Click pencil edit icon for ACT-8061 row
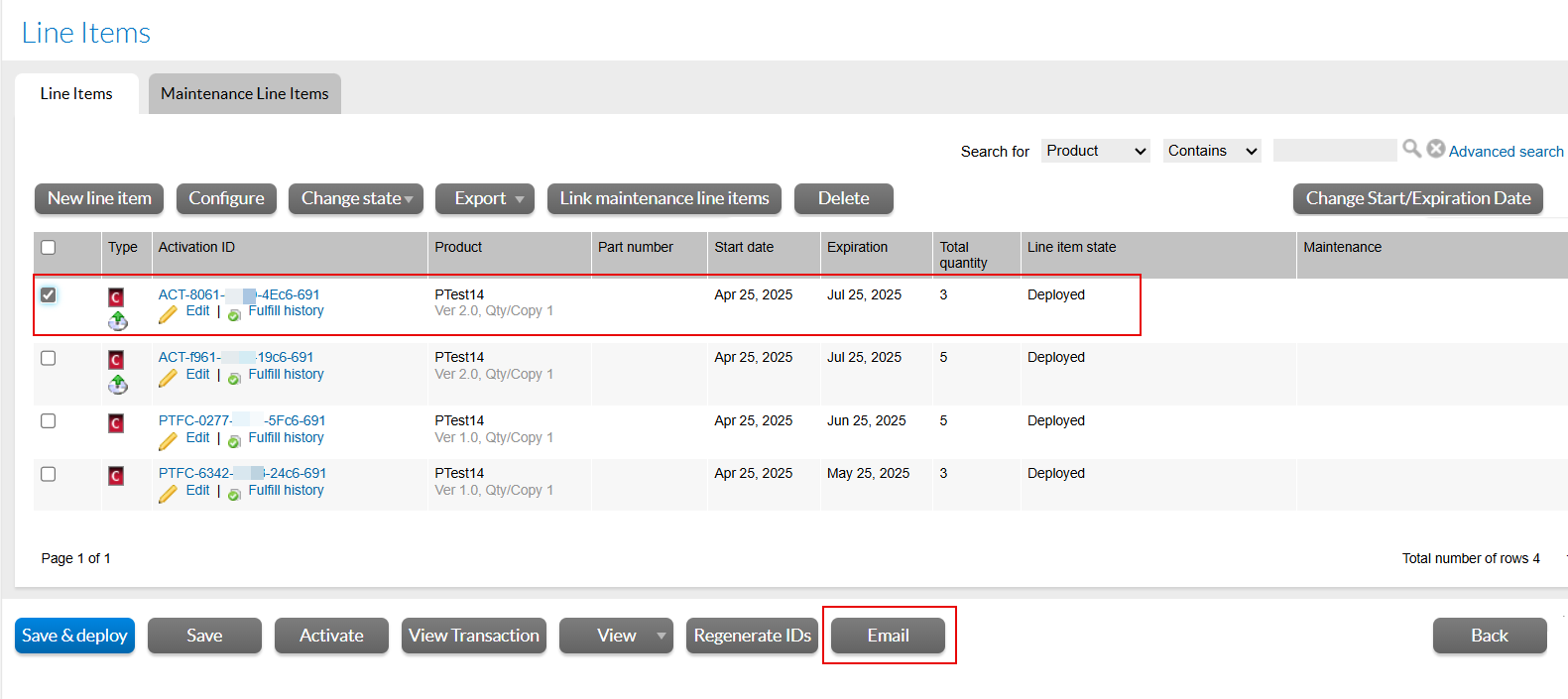1568x699 pixels. pos(168,314)
